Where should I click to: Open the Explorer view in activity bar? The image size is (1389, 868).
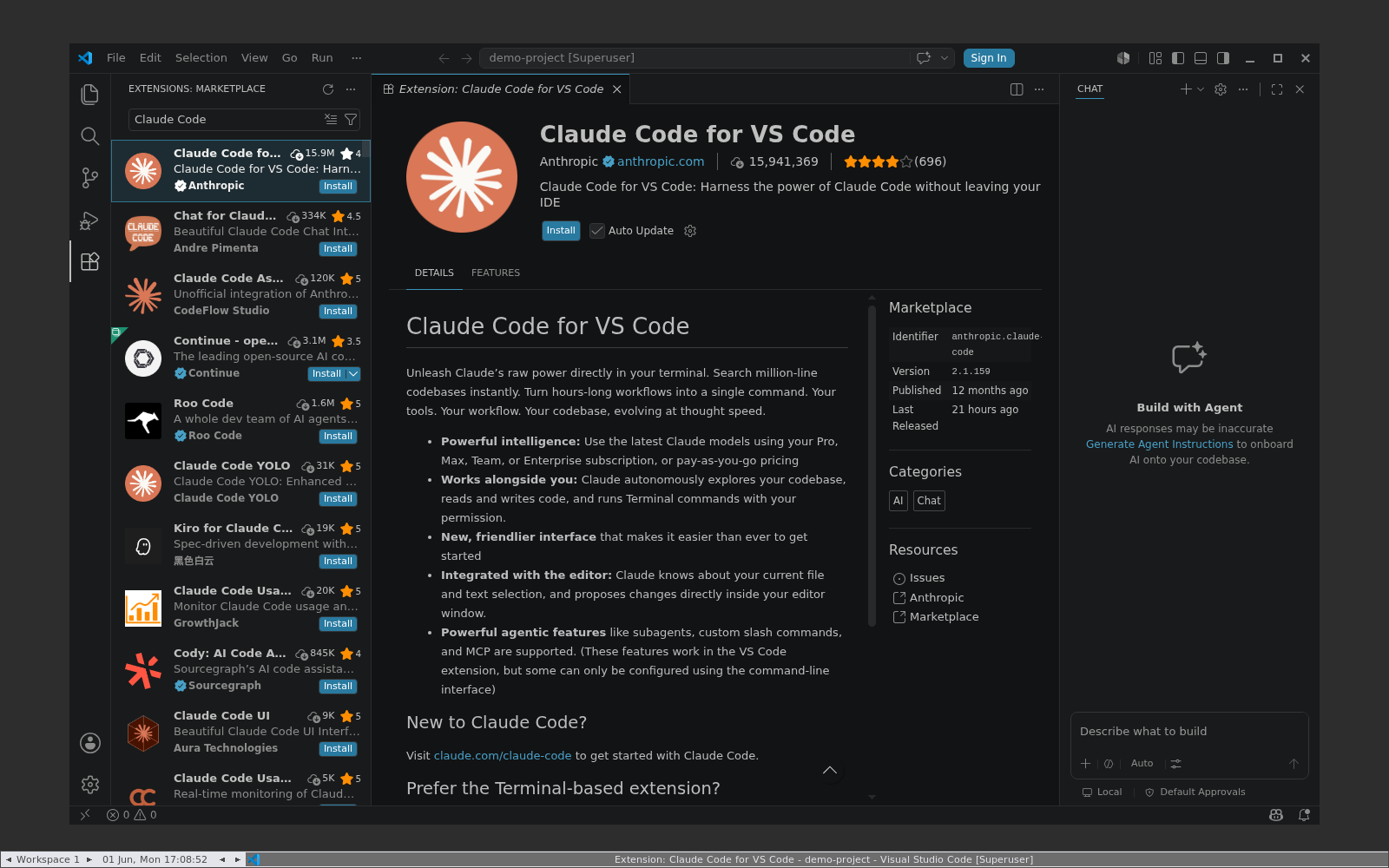(x=89, y=94)
